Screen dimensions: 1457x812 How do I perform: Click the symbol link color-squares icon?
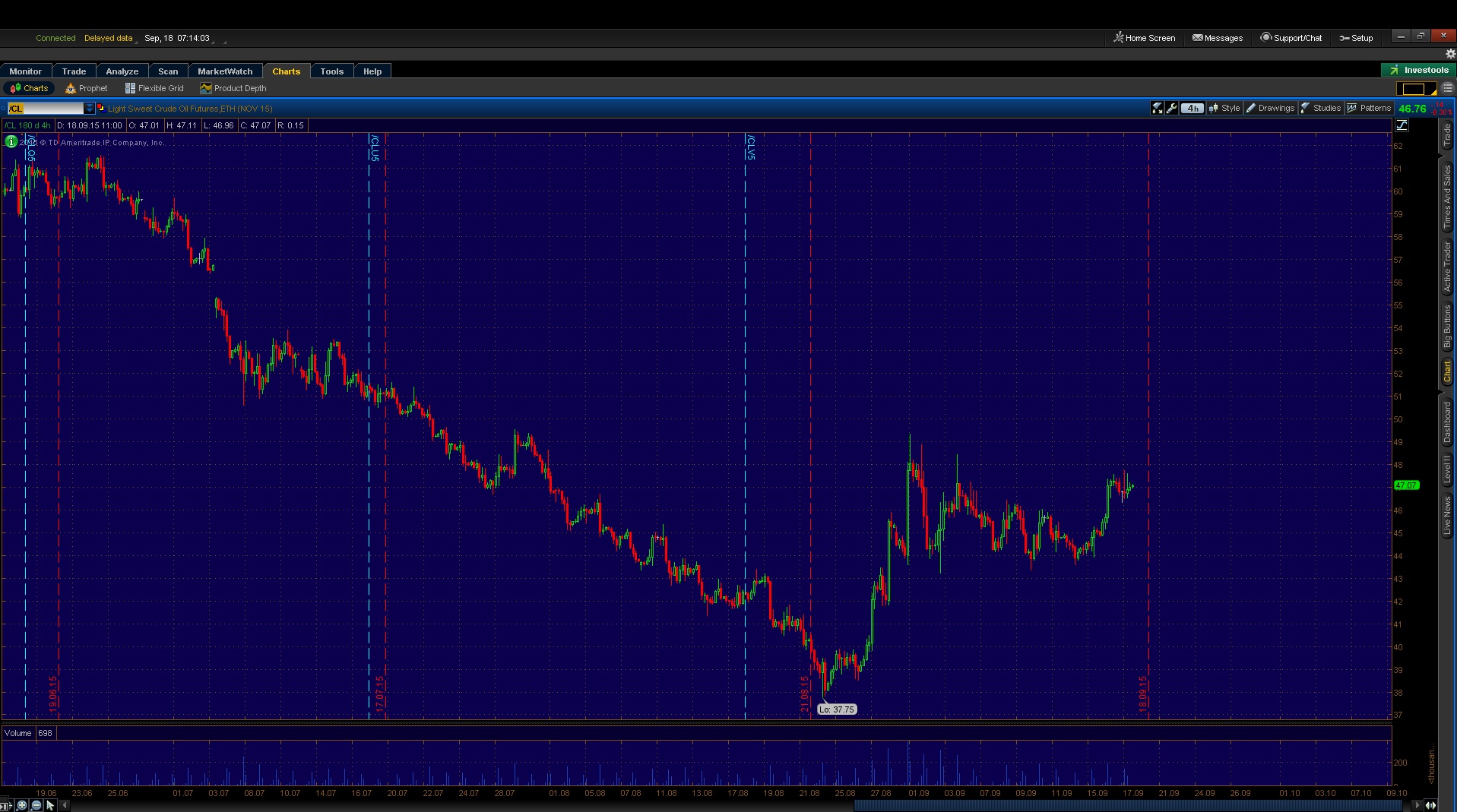[100, 108]
